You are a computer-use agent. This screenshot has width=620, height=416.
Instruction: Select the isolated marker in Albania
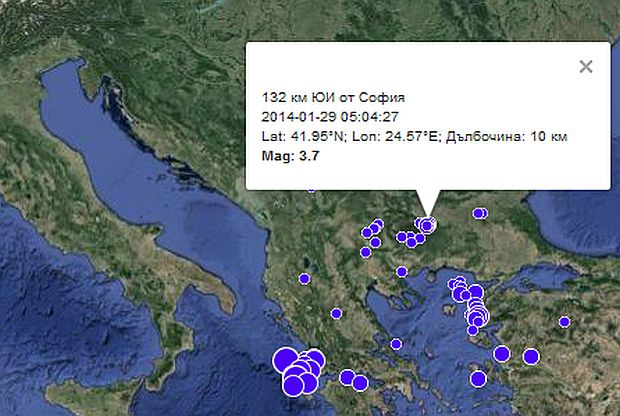tap(304, 279)
